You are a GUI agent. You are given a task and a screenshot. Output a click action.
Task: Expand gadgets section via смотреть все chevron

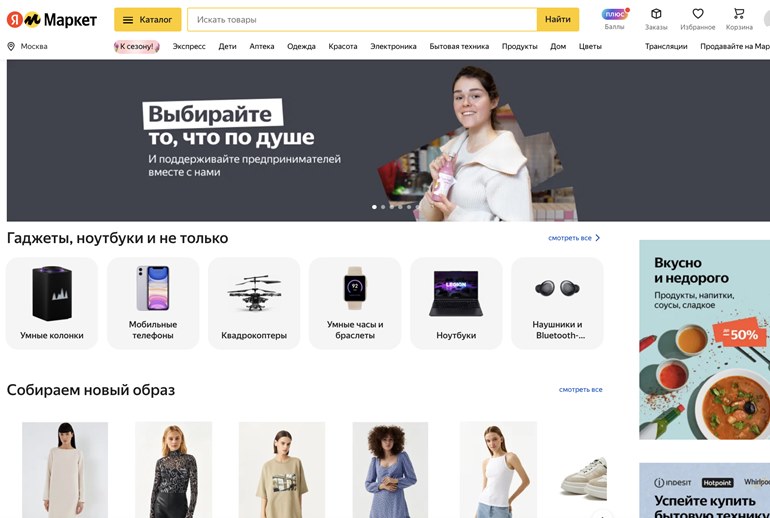point(598,238)
